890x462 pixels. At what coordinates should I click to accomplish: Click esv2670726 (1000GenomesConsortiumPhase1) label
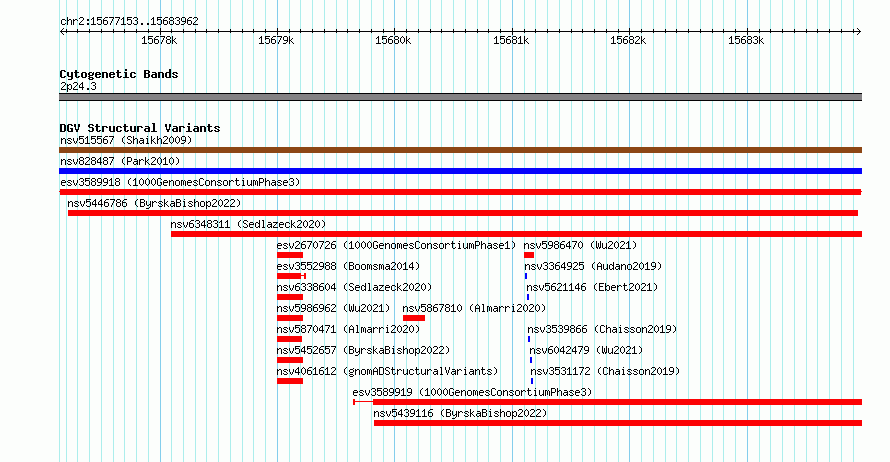pyautogui.click(x=396, y=245)
